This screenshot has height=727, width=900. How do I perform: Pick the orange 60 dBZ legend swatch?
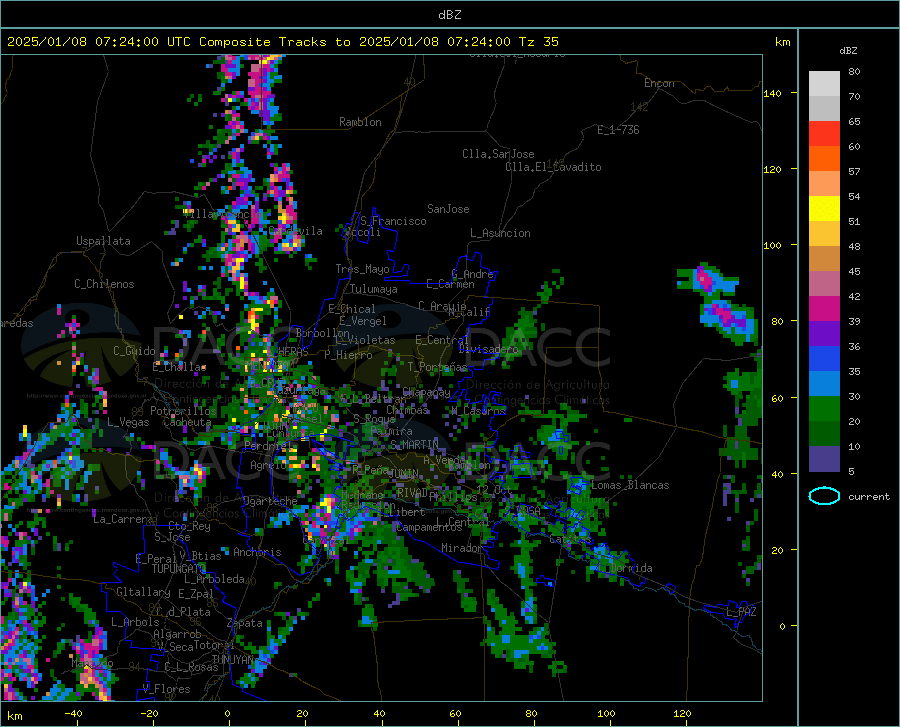pos(824,158)
